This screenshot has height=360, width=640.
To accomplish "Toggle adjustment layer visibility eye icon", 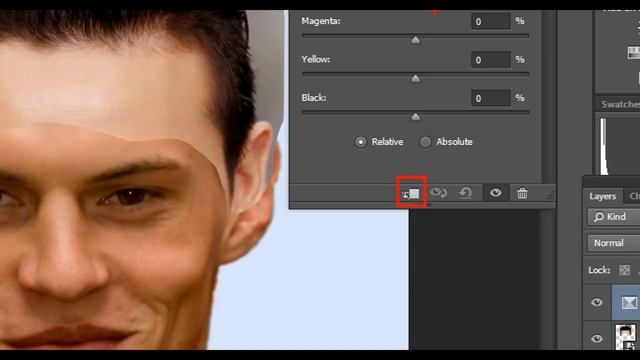I will point(496,193).
